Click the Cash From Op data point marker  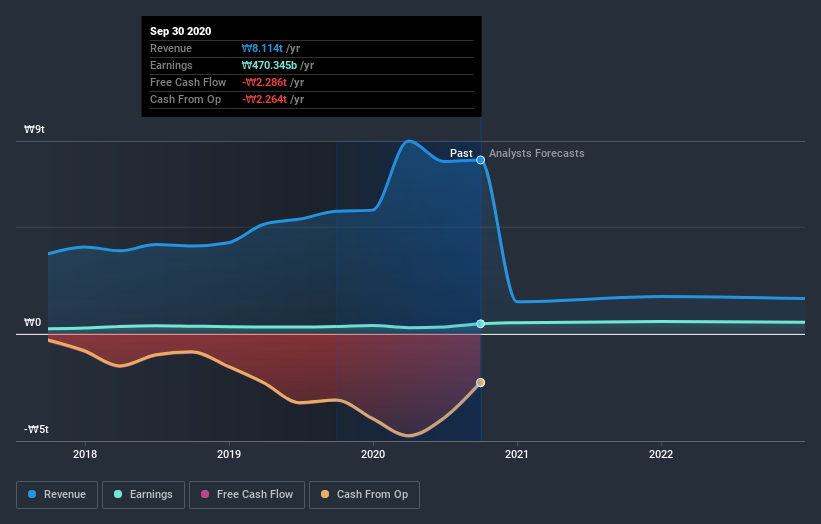tap(480, 383)
